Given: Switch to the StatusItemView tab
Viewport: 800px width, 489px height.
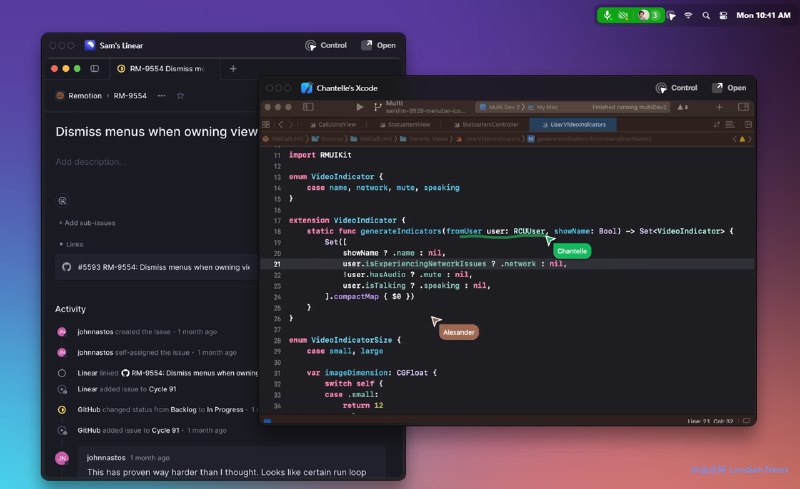Looking at the screenshot, I should (405, 125).
